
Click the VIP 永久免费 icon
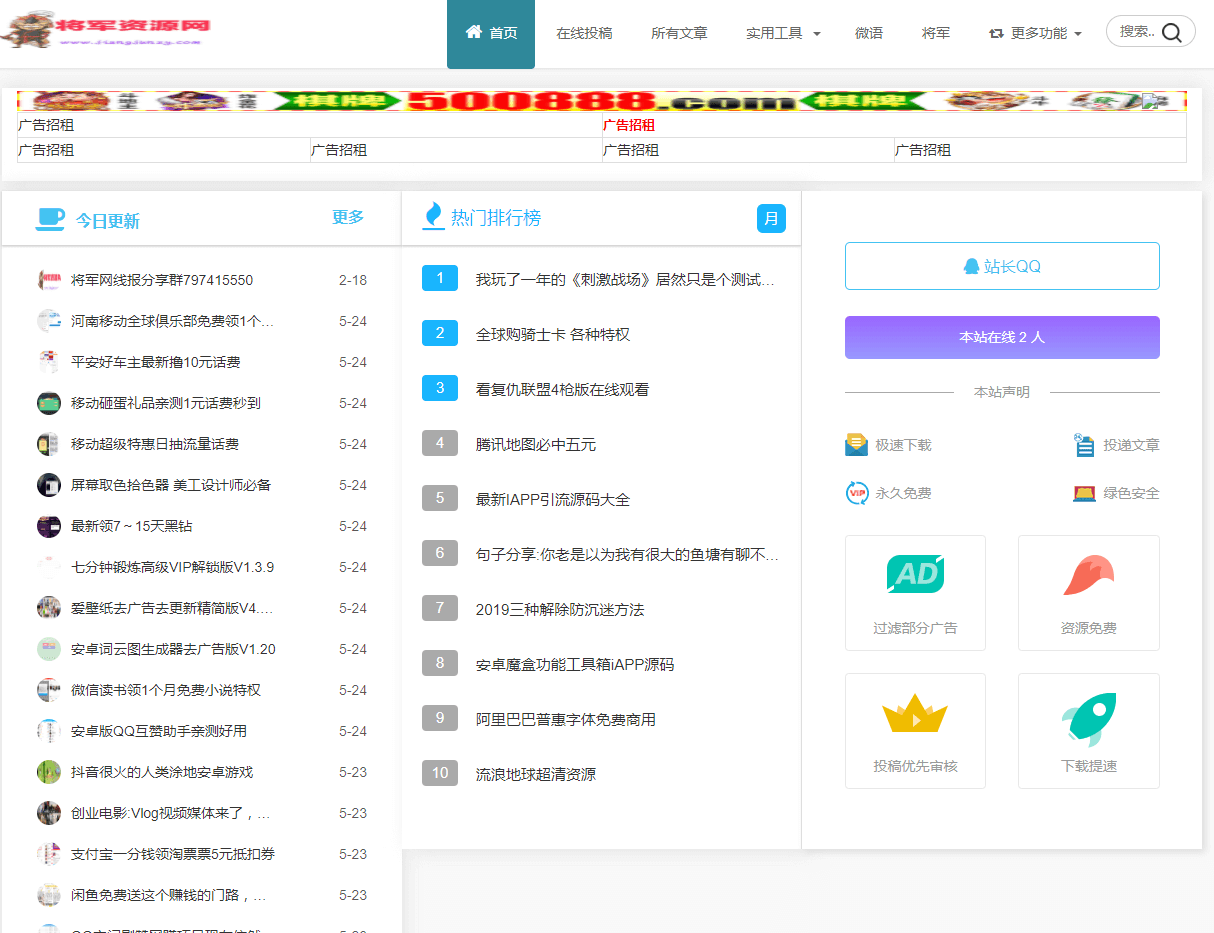click(x=856, y=493)
